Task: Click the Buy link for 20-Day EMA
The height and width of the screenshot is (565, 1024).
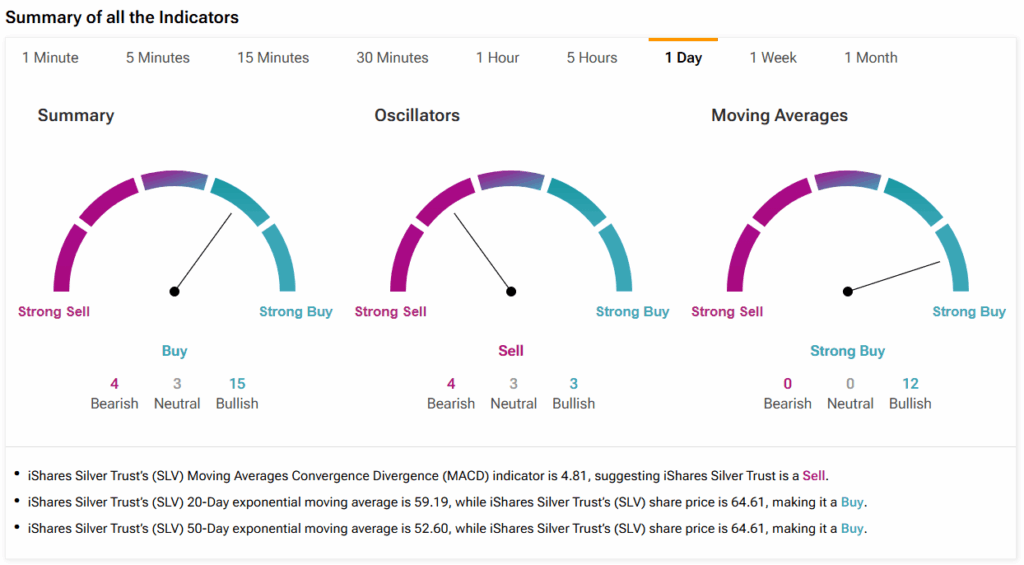Action: coord(852,502)
